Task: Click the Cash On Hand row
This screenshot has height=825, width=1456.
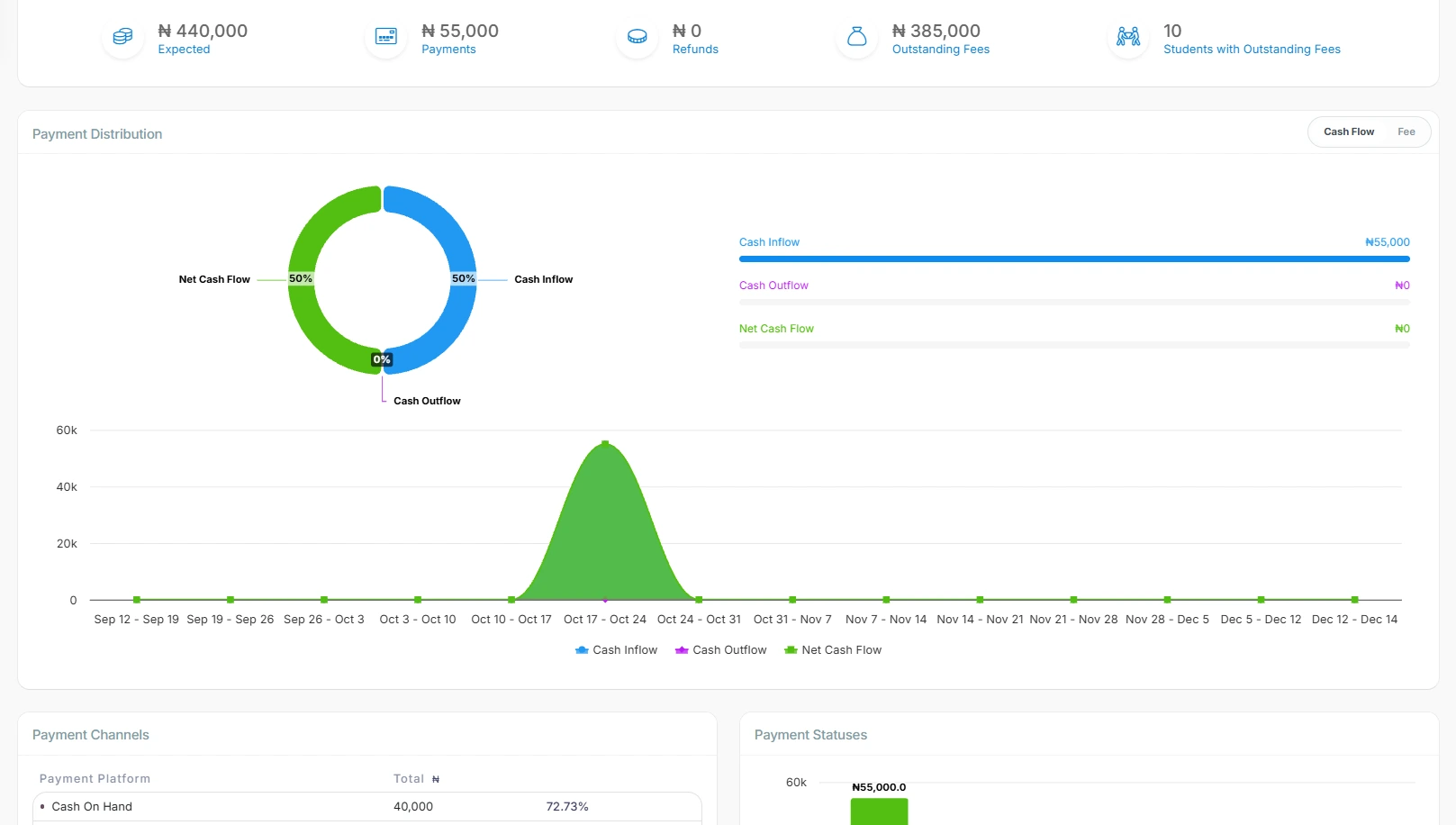Action: point(367,807)
